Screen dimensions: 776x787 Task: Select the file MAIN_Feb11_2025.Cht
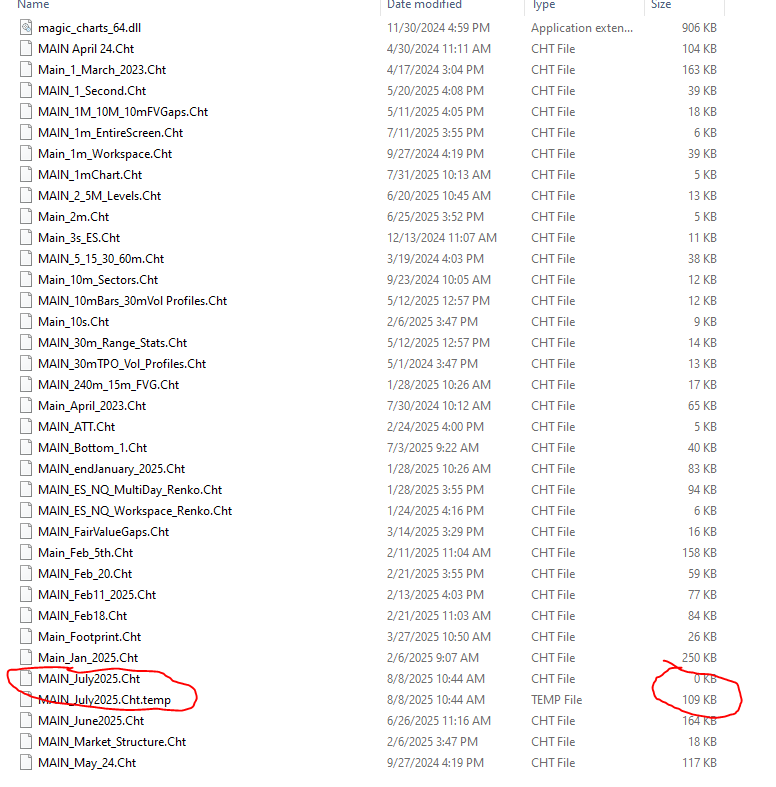coord(97,595)
